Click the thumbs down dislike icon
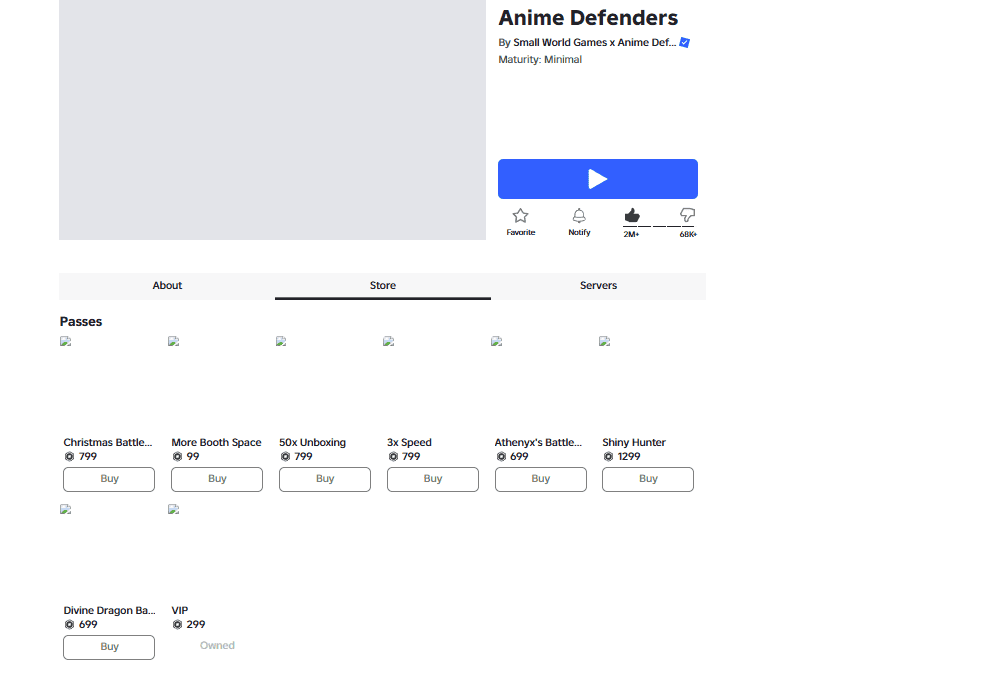This screenshot has height=691, width=1000. (x=688, y=215)
